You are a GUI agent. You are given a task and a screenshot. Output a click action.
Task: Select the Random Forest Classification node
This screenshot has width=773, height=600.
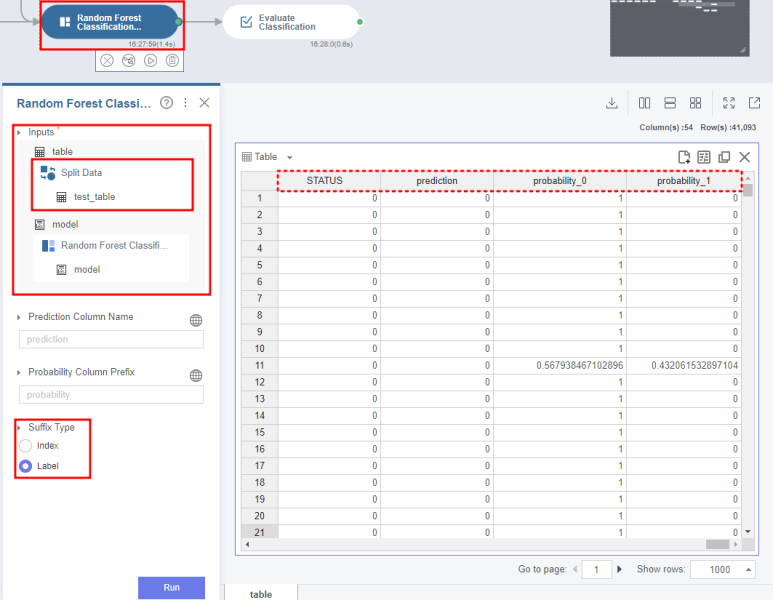pyautogui.click(x=109, y=22)
